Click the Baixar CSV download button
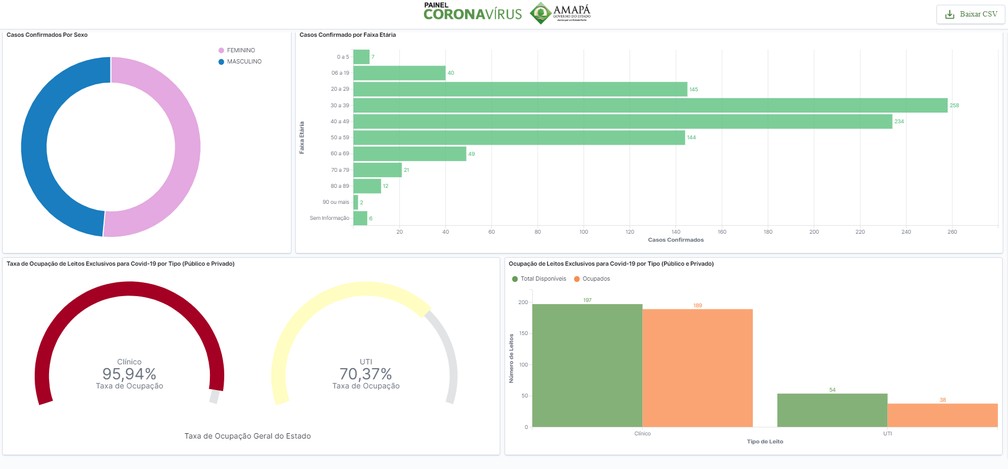 click(971, 14)
